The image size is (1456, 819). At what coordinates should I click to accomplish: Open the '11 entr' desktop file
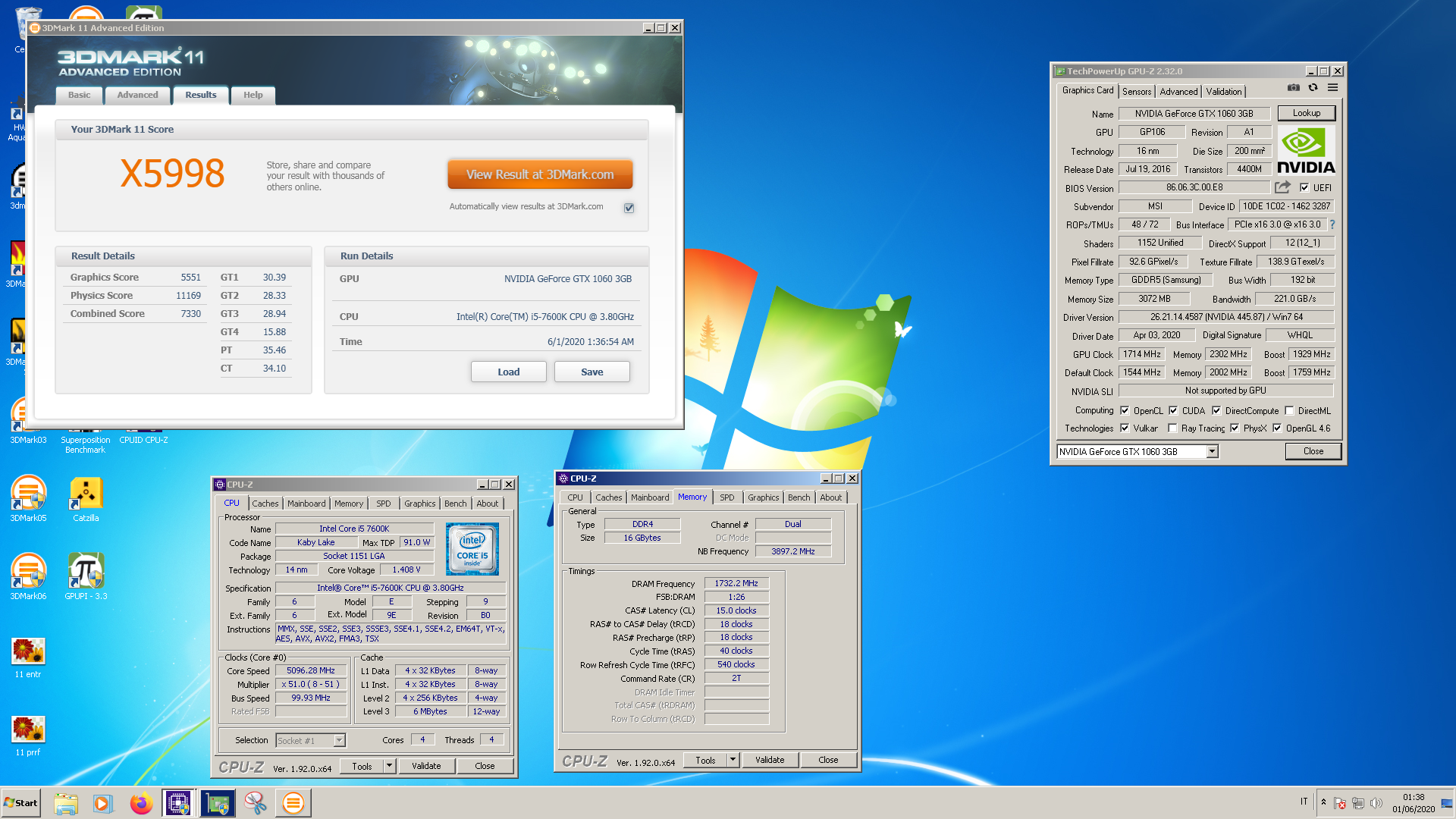pos(28,657)
